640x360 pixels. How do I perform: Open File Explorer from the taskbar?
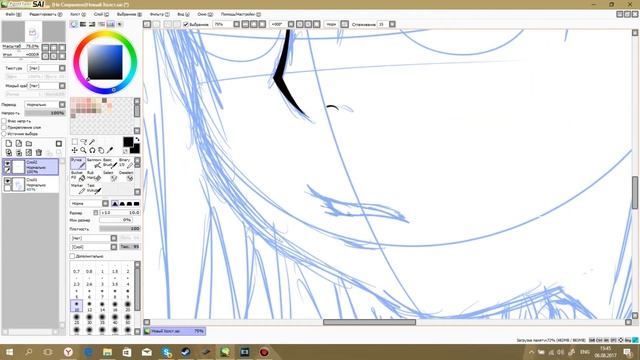tap(107, 352)
